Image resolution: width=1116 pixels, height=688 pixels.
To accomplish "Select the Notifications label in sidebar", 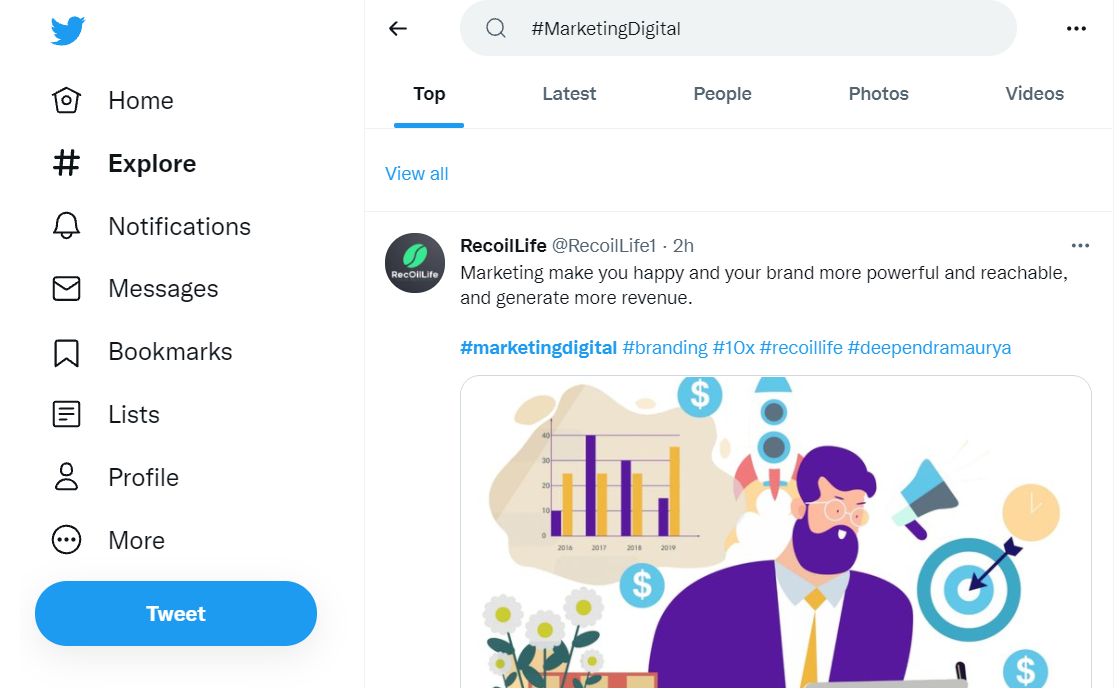I will (179, 226).
